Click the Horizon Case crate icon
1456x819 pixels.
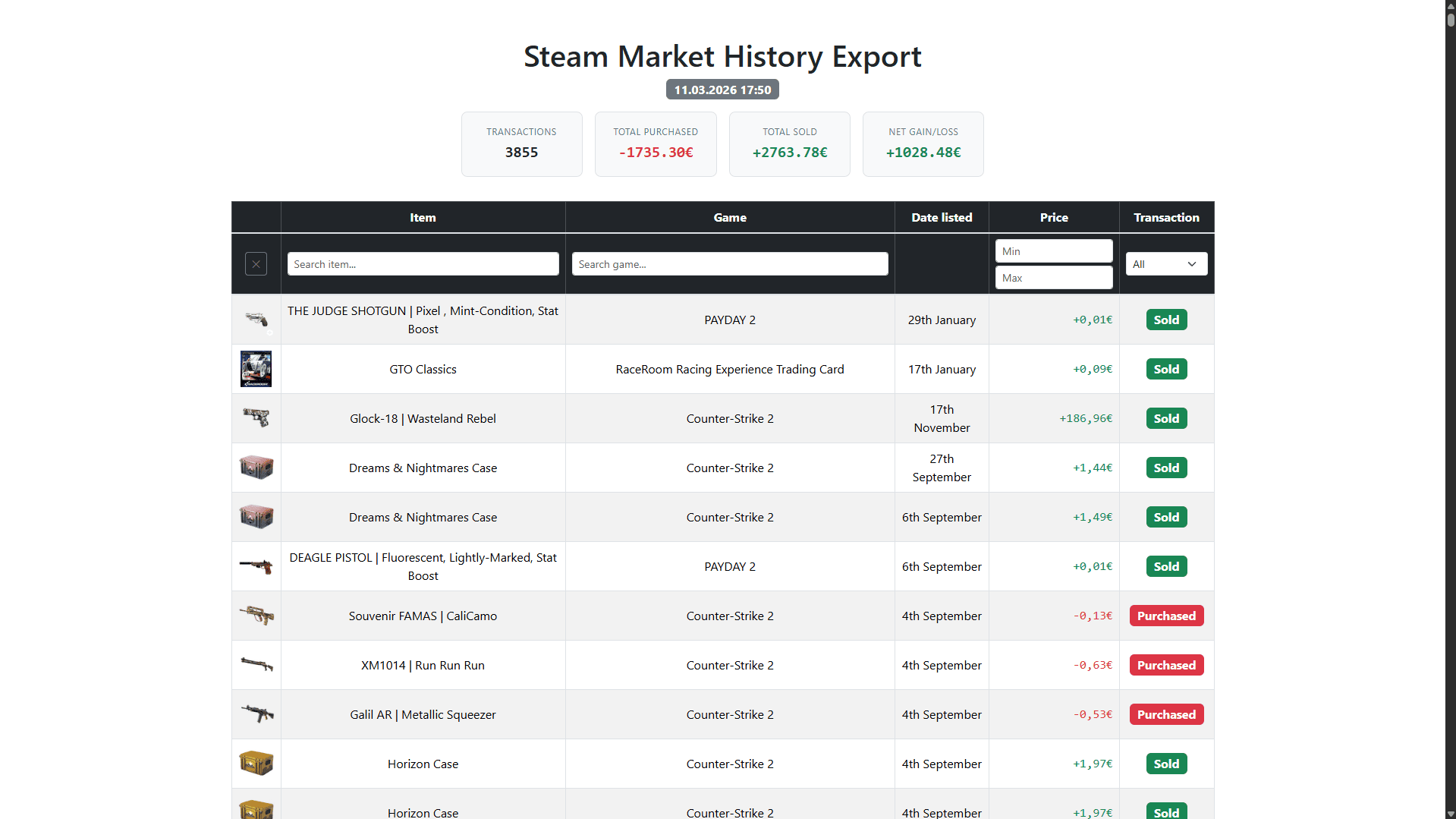pyautogui.click(x=256, y=764)
